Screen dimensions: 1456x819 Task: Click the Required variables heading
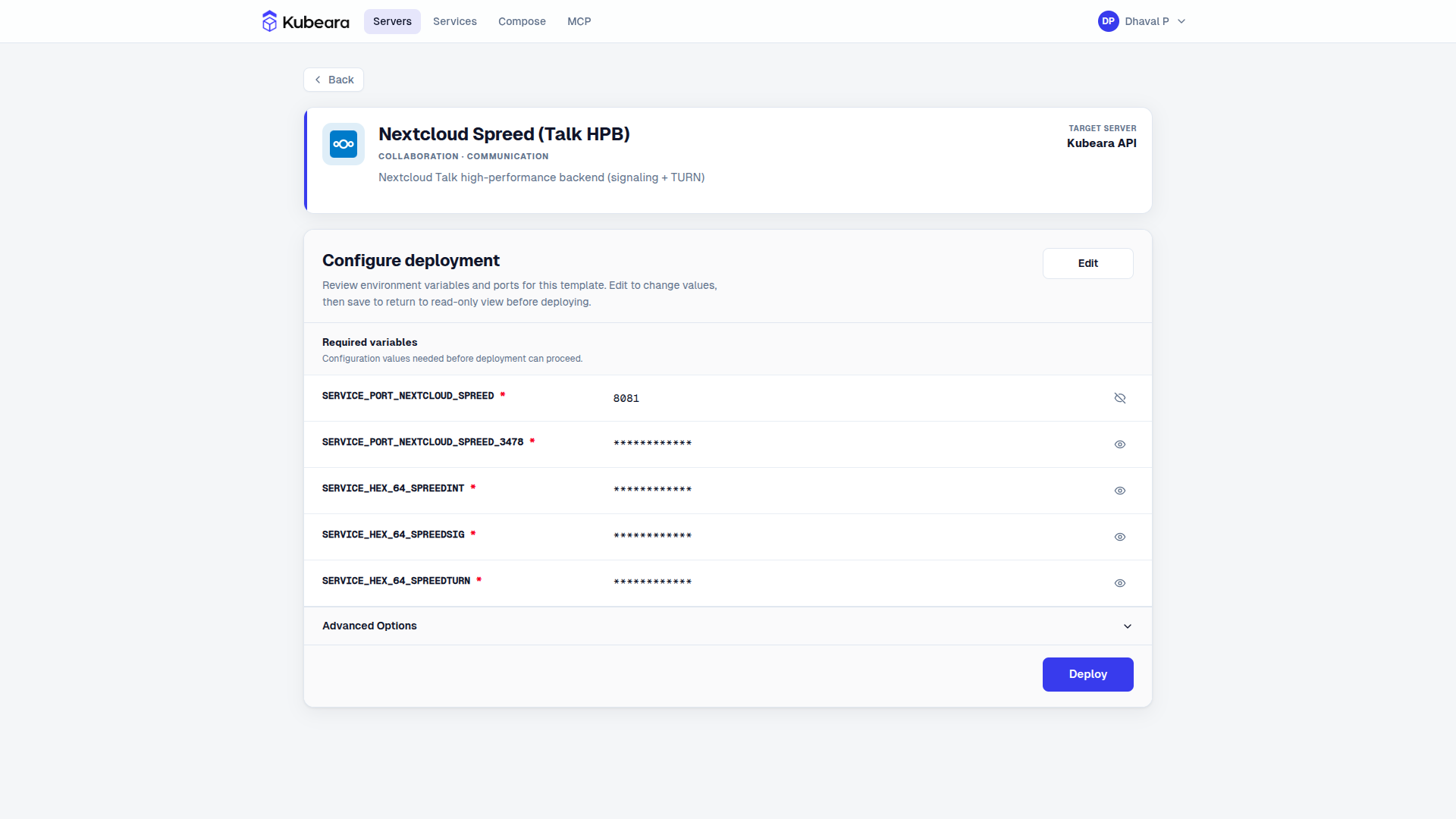pyautogui.click(x=369, y=342)
